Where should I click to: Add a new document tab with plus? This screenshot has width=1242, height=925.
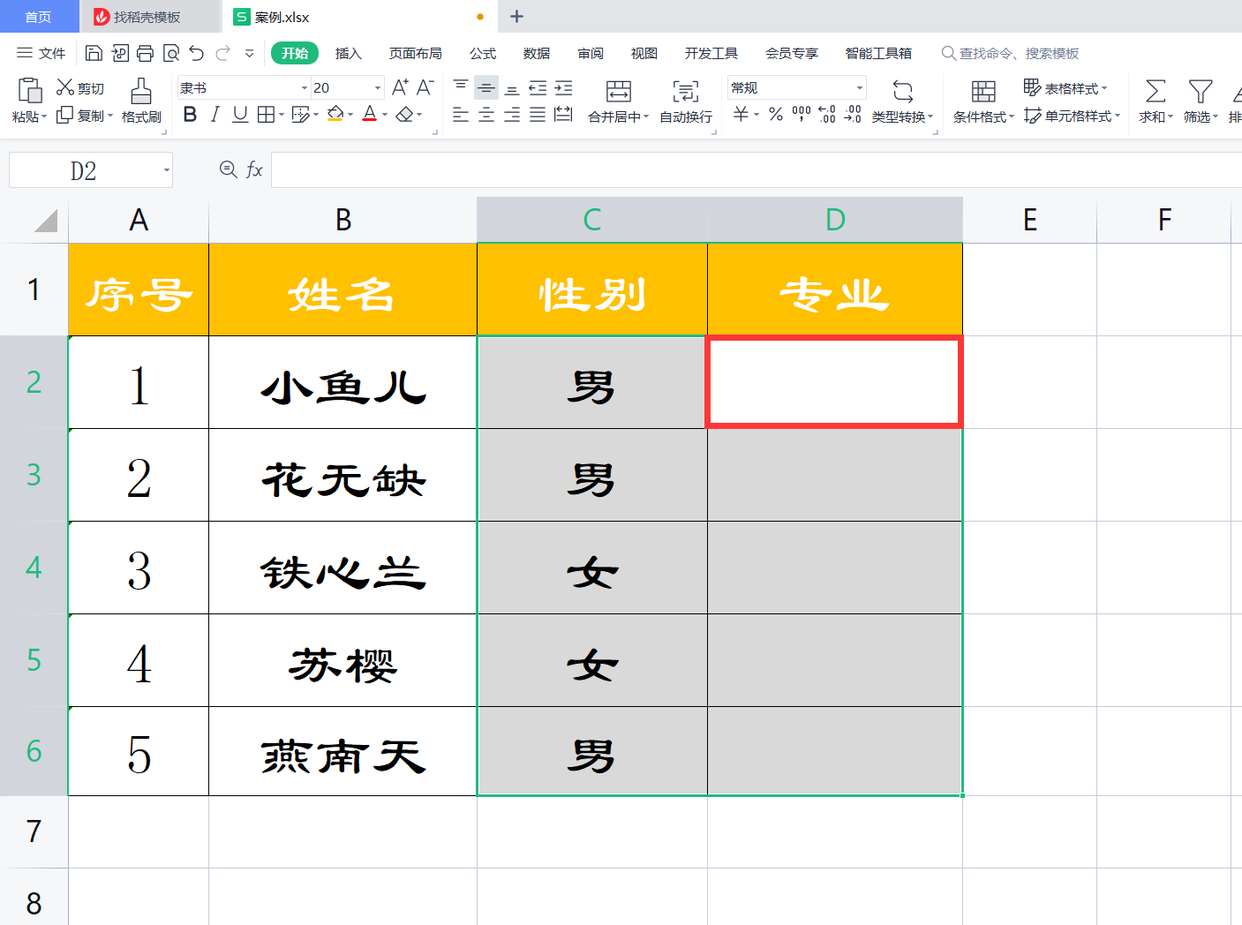(x=517, y=16)
